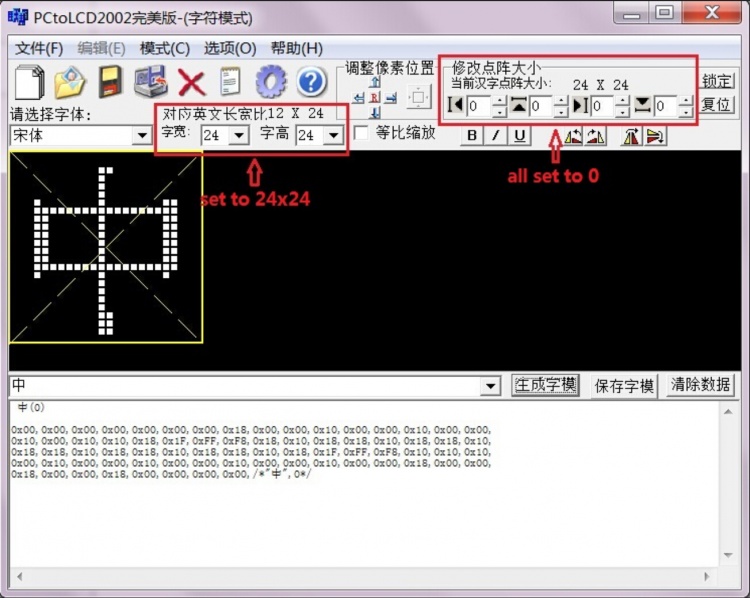
Task: Open the 模式(C) menu
Action: (x=164, y=48)
